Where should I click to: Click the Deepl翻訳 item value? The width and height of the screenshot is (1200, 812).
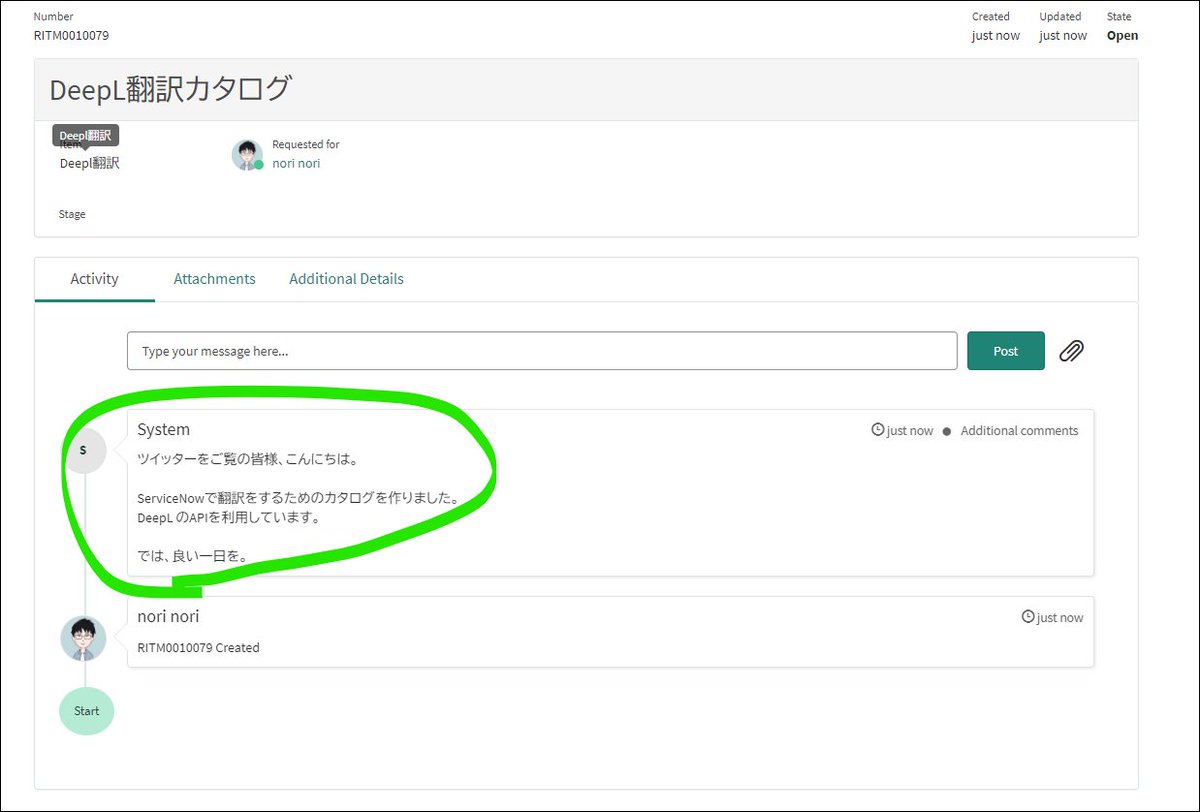(x=90, y=163)
